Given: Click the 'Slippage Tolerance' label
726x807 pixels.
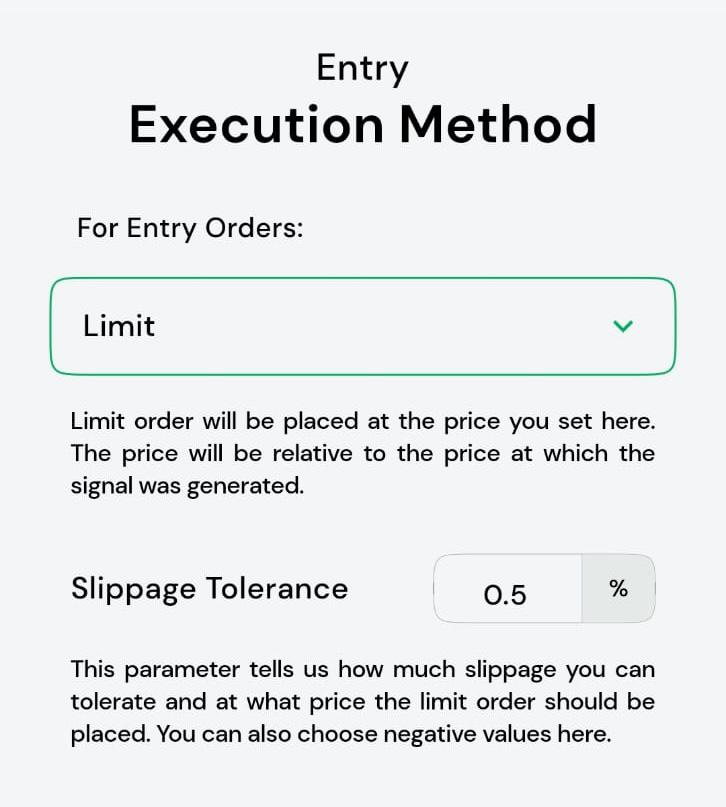Looking at the screenshot, I should tap(209, 588).
